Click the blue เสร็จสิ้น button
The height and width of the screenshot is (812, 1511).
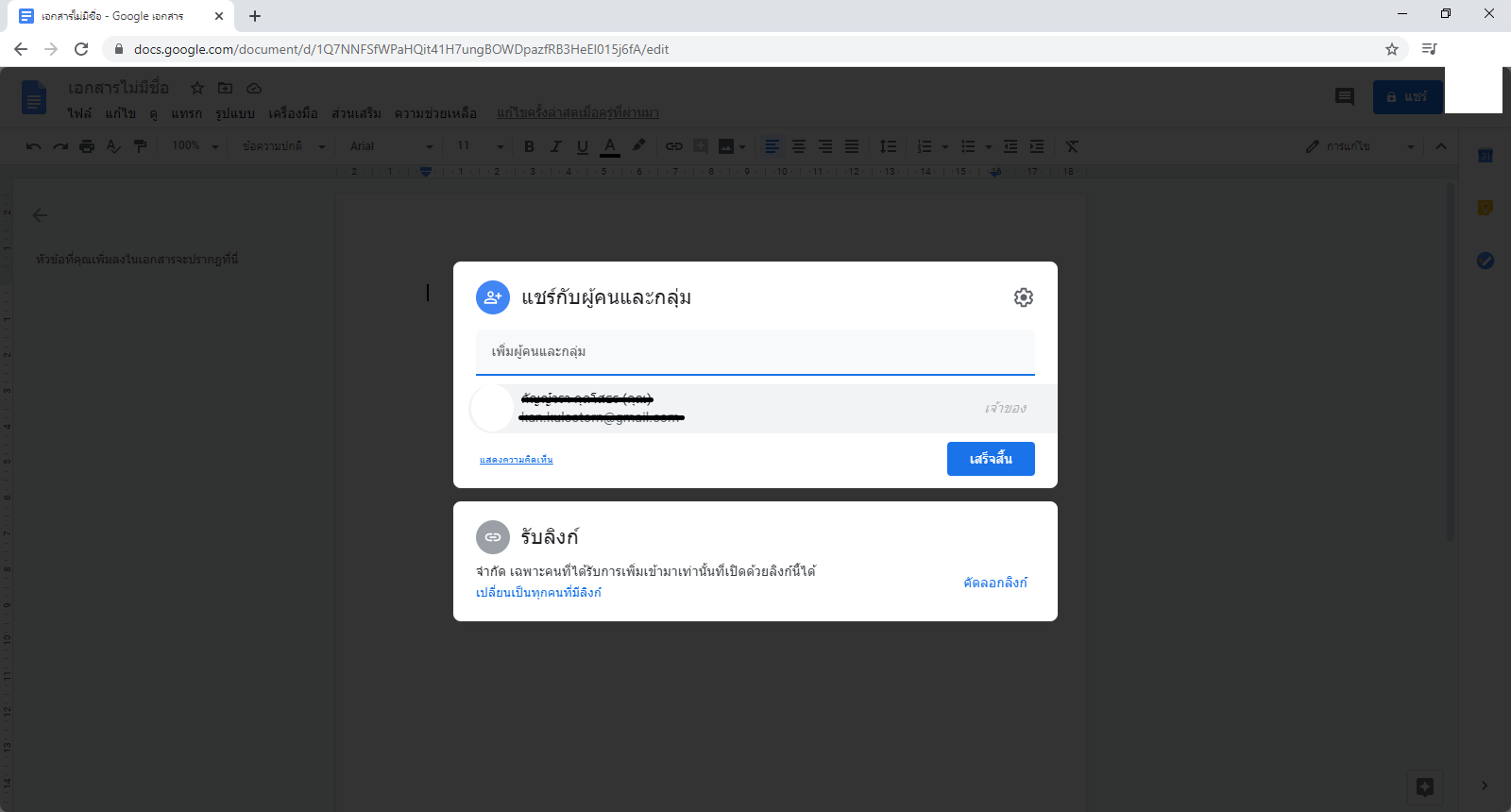(991, 459)
